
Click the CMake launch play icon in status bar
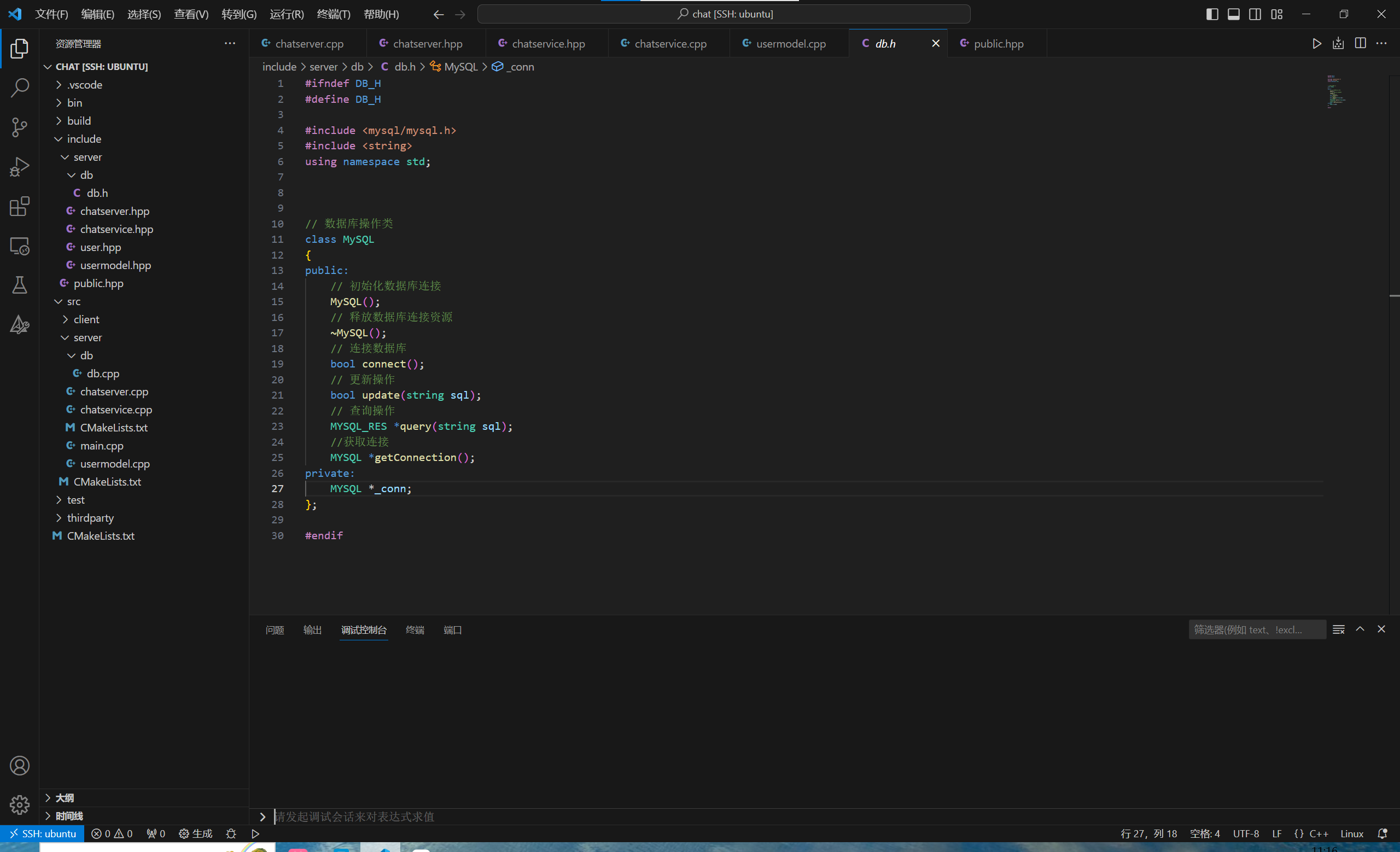[x=255, y=833]
